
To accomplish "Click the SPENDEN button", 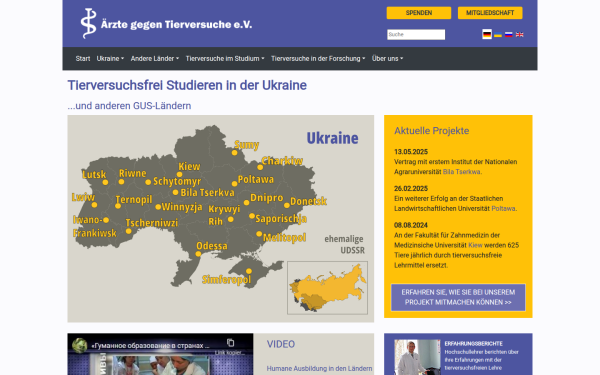I will 419,13.
